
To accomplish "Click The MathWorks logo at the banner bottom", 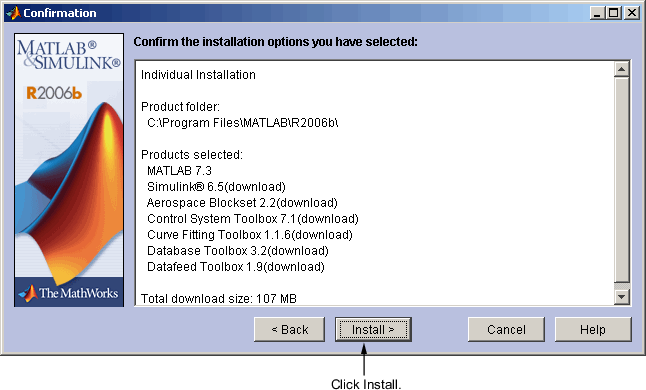I will (69, 293).
